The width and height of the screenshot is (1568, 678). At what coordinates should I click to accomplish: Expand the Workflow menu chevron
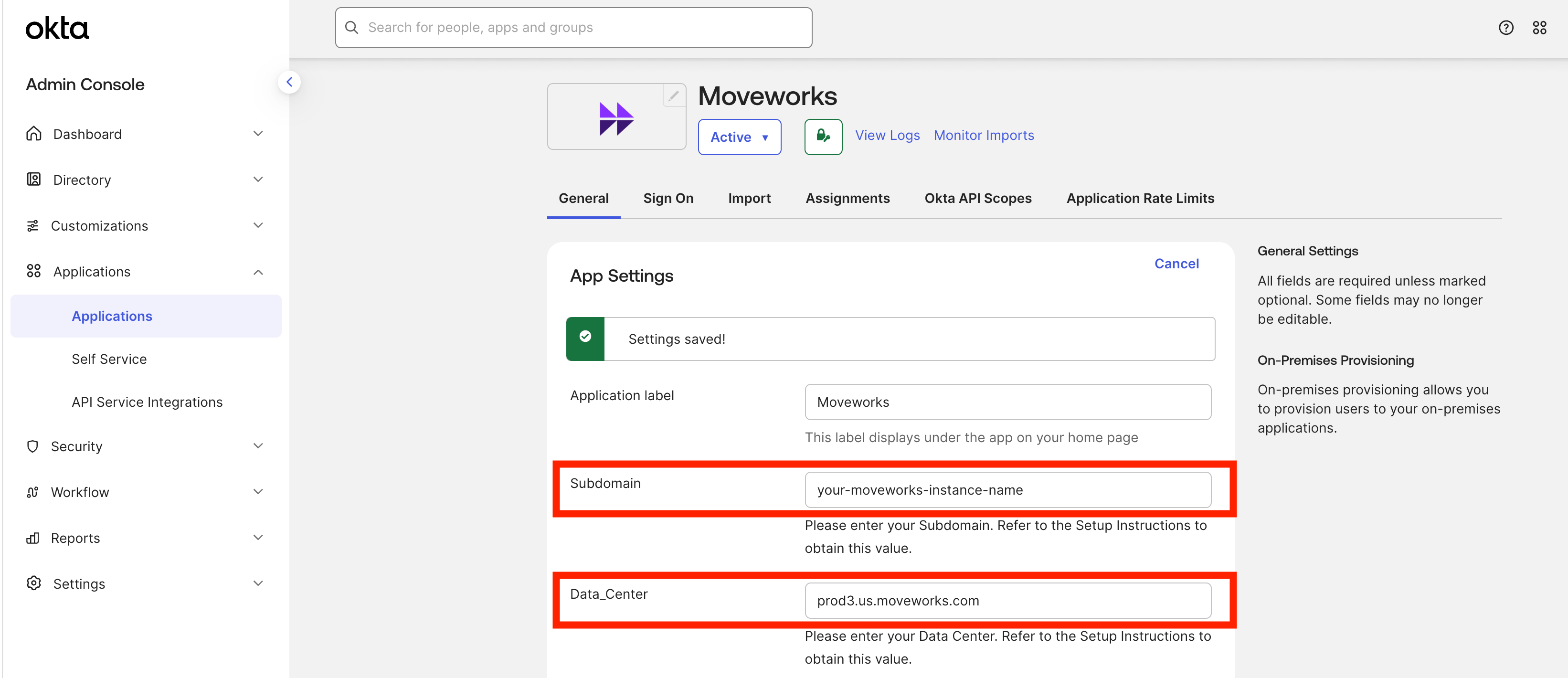point(258,491)
